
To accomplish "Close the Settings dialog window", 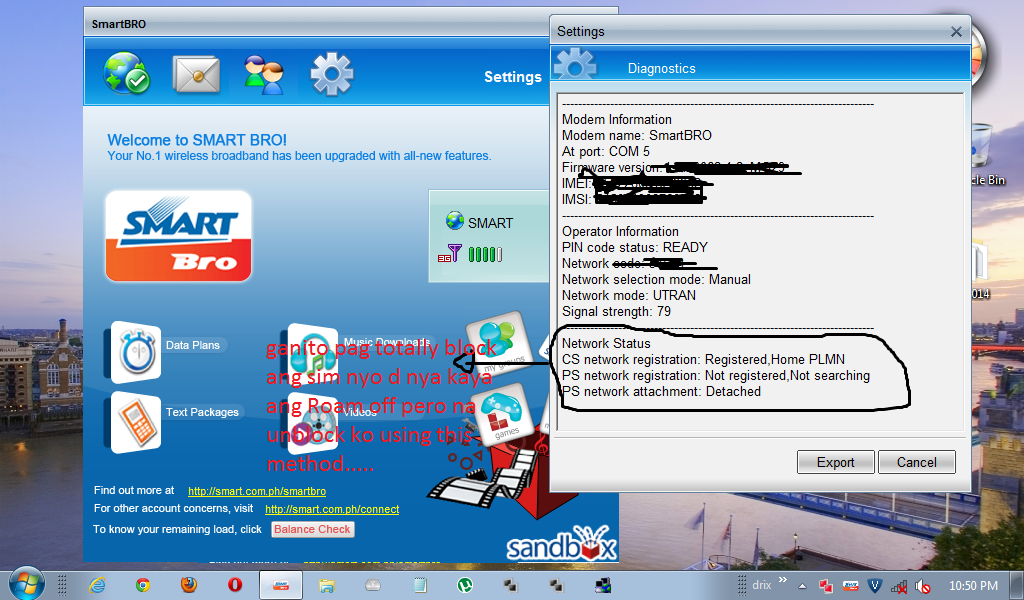I will 956,31.
